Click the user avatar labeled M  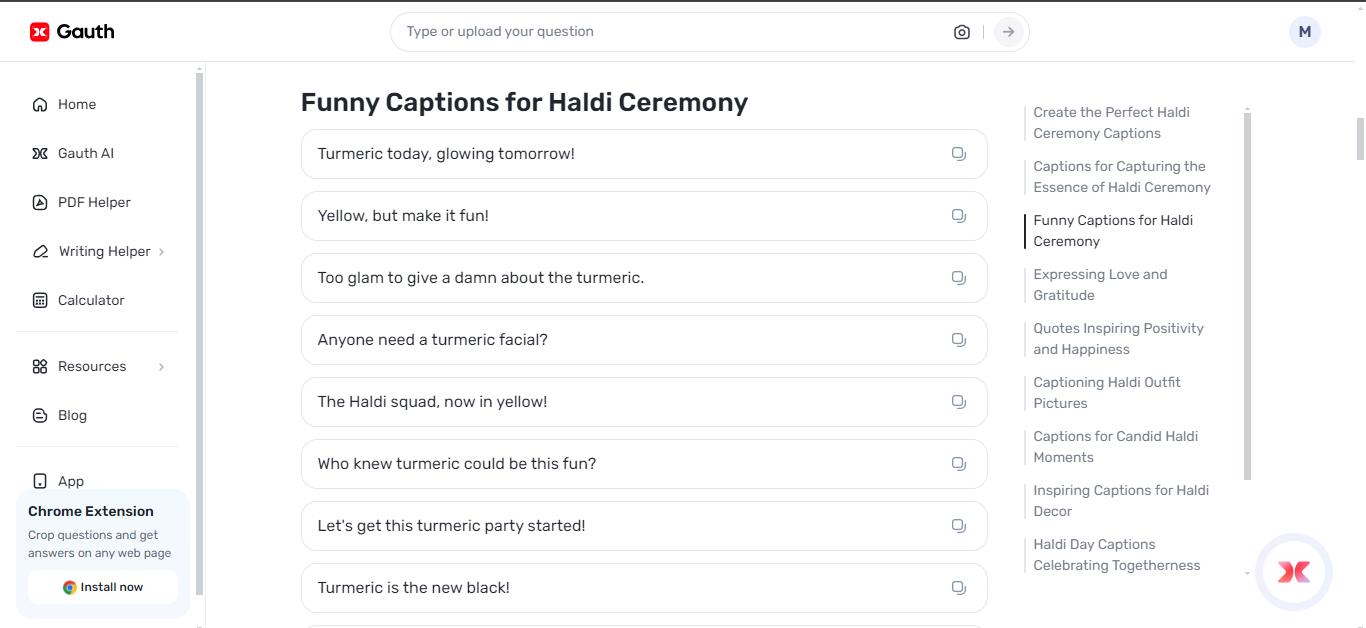(x=1304, y=31)
